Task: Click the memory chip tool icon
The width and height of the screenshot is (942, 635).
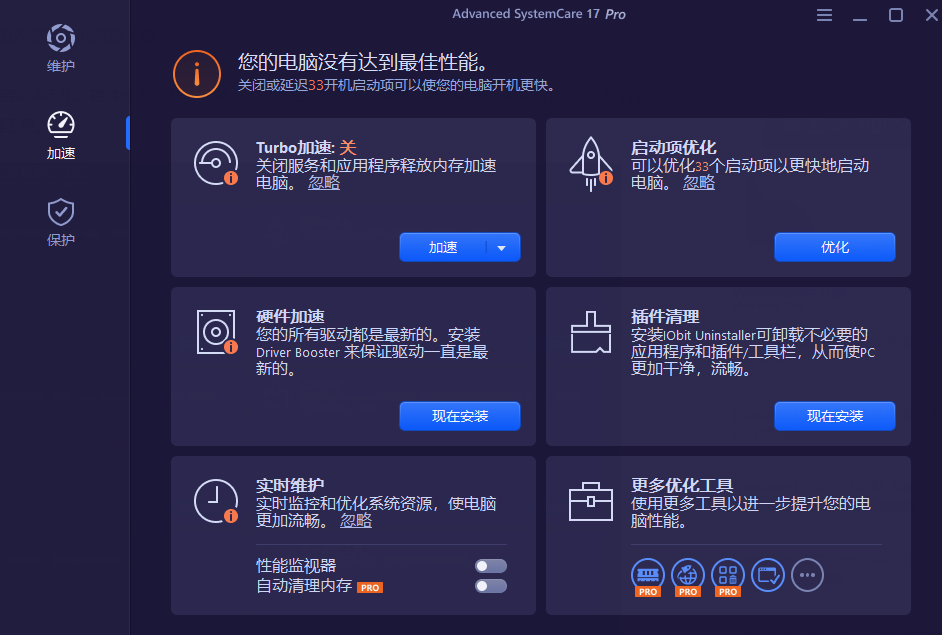Action: click(648, 574)
